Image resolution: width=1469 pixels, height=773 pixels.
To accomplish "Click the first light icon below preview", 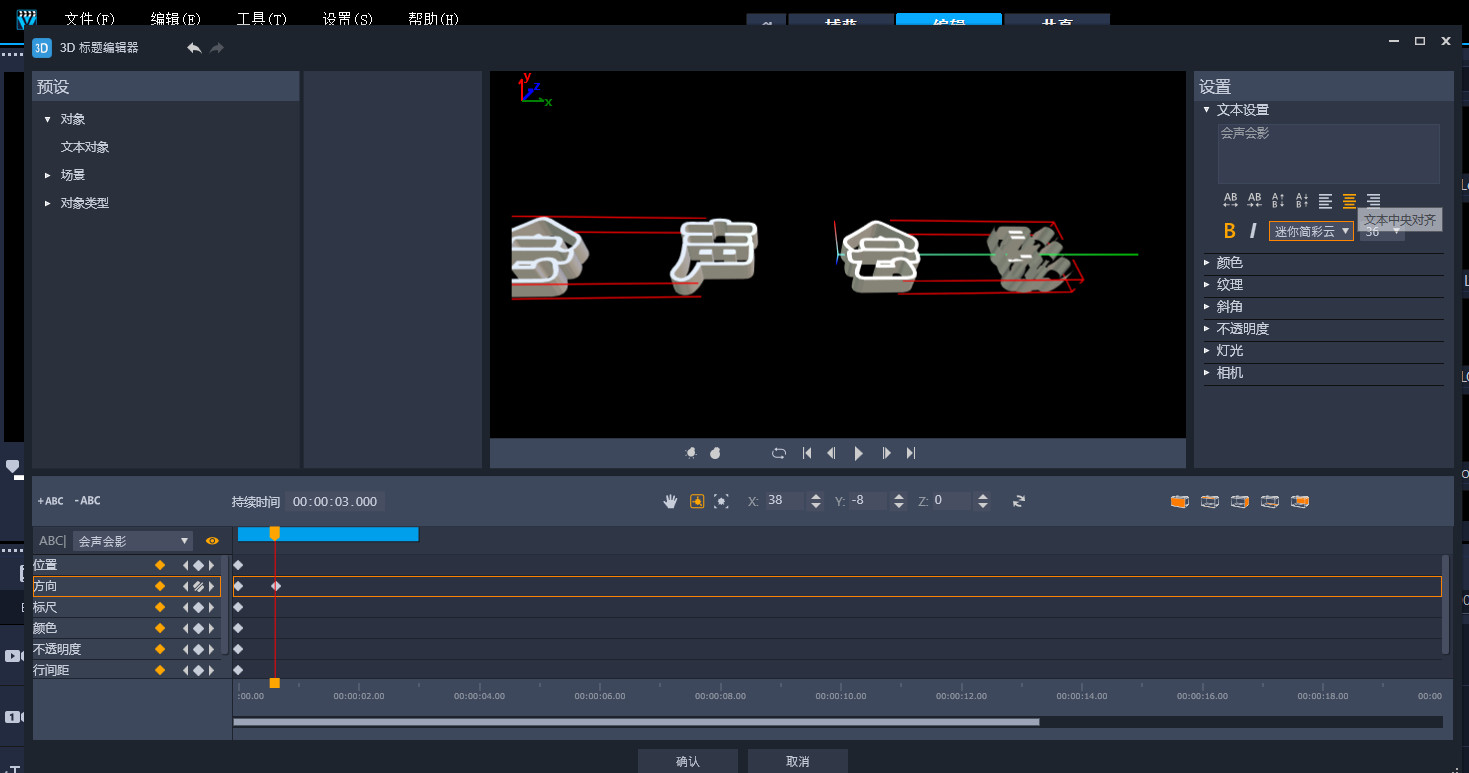I will click(691, 453).
